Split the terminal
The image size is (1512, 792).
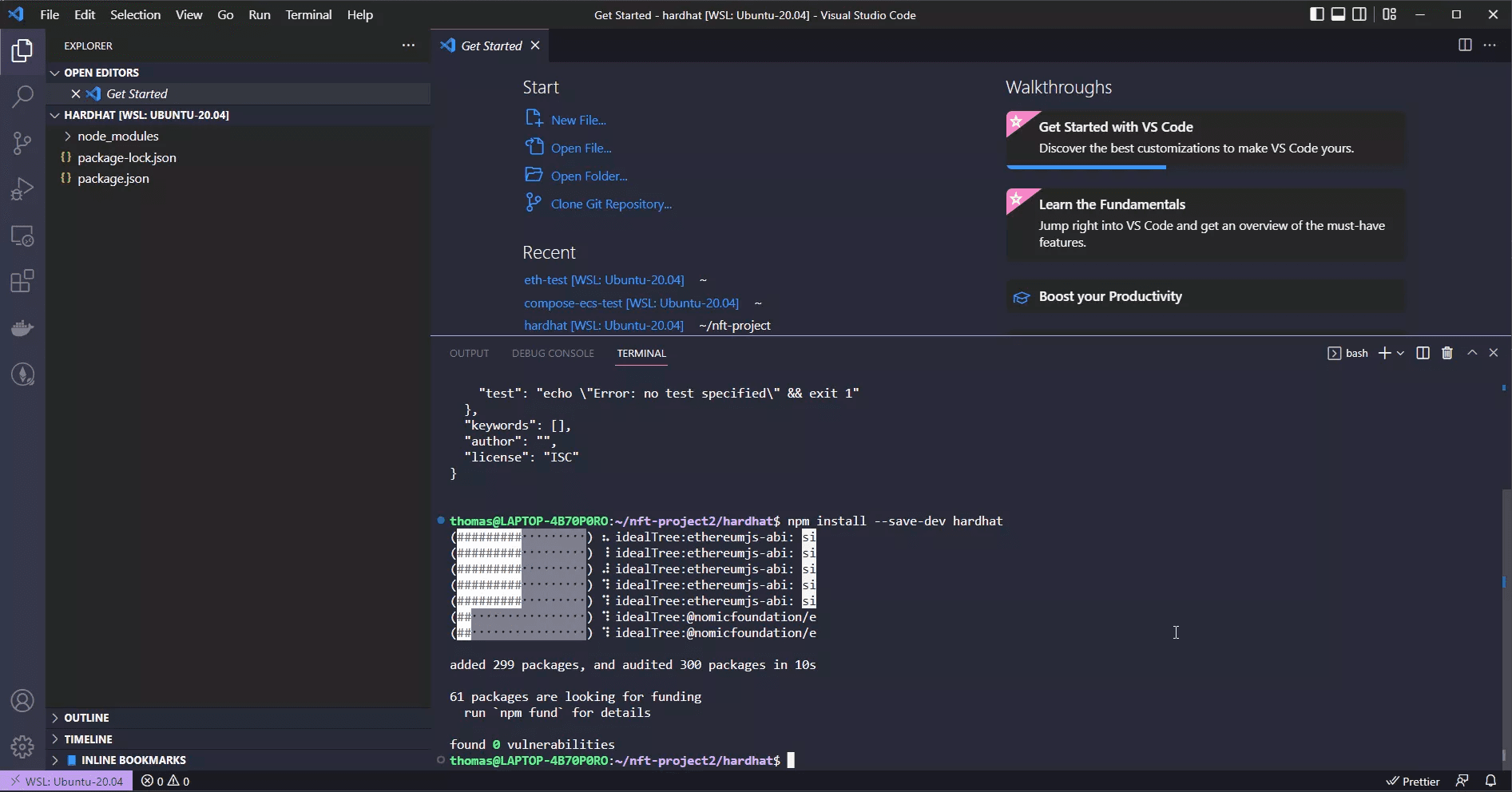[x=1423, y=353]
